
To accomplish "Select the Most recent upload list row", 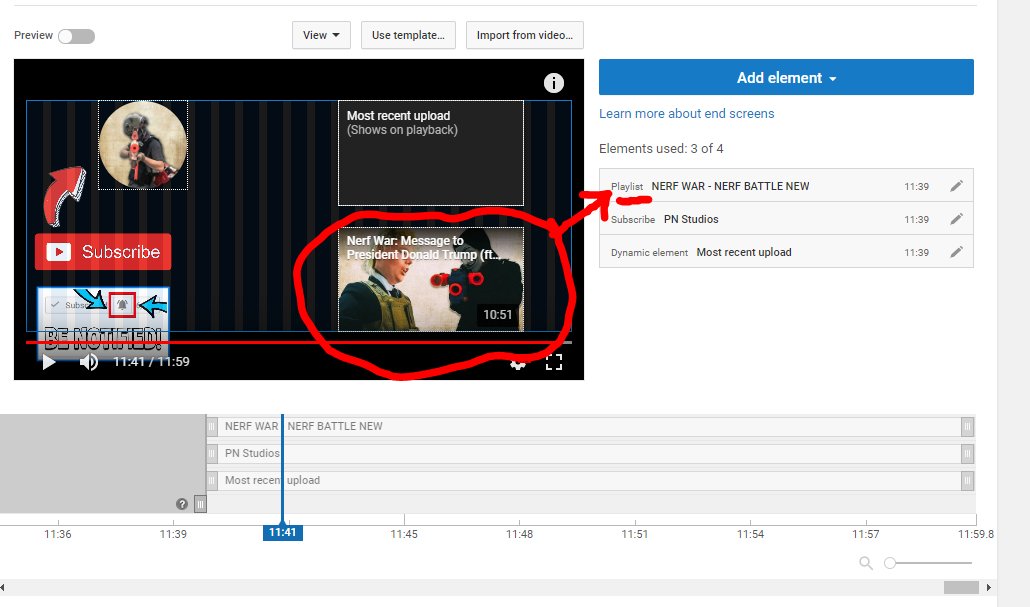I will click(x=786, y=252).
